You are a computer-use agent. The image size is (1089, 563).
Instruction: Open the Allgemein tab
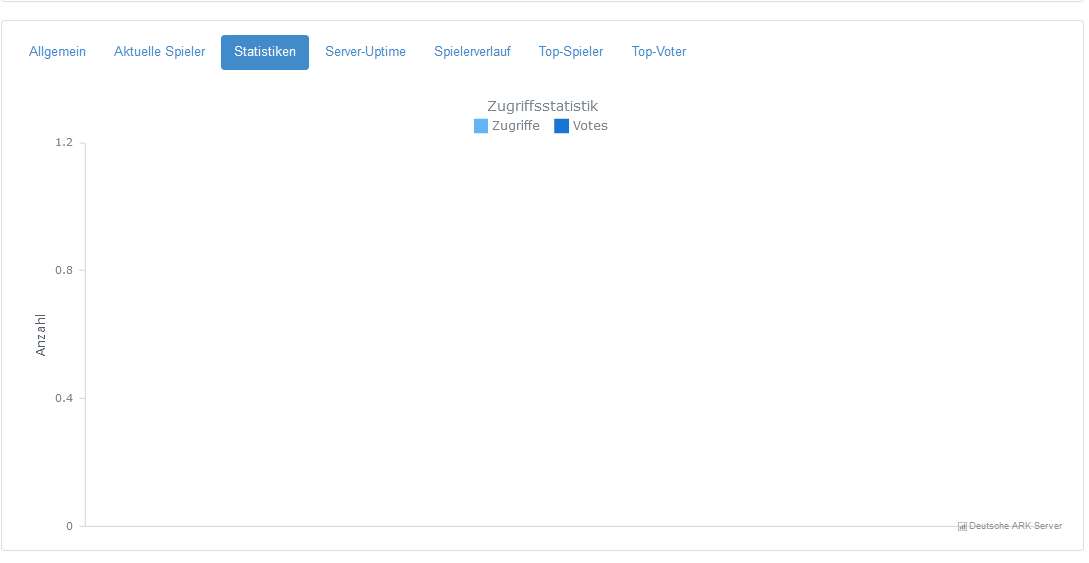58,52
